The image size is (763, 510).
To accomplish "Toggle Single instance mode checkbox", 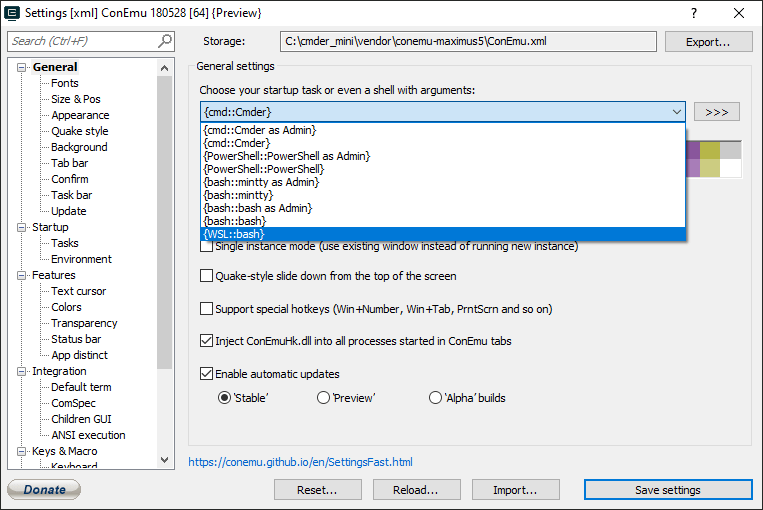I will (206, 246).
